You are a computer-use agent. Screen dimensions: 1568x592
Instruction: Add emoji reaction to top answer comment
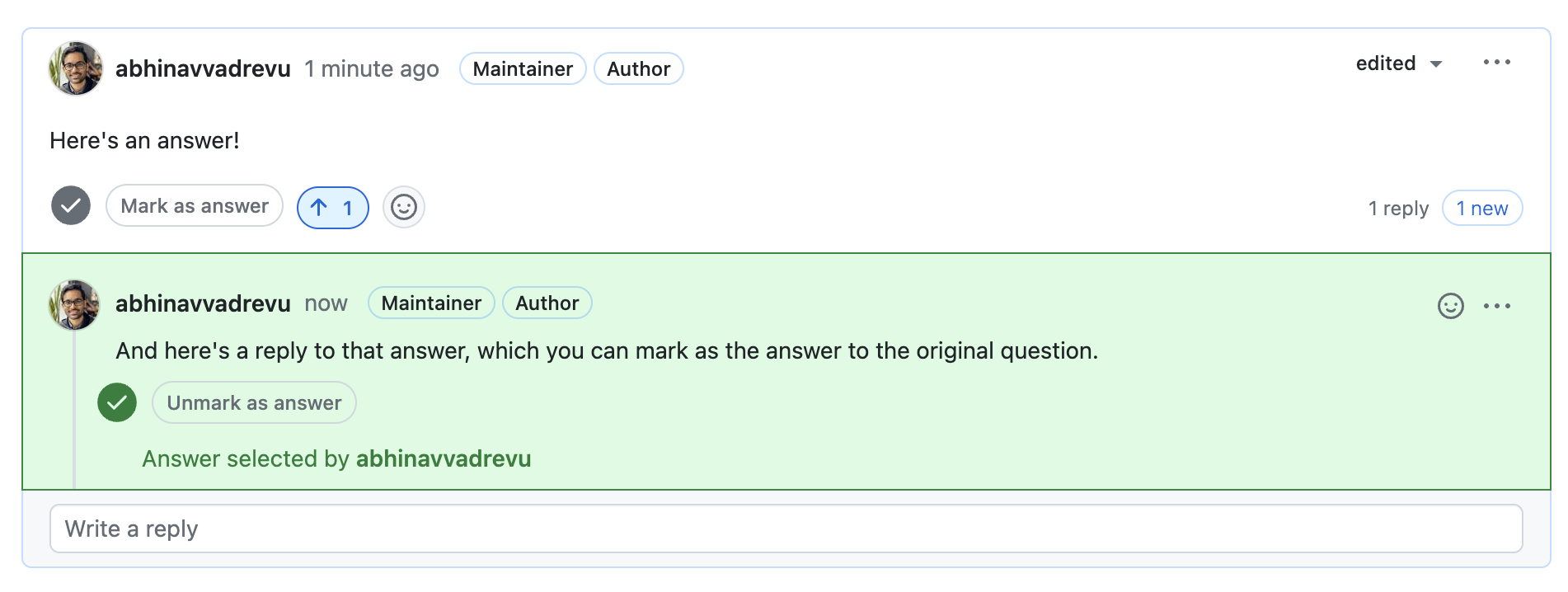(x=404, y=207)
